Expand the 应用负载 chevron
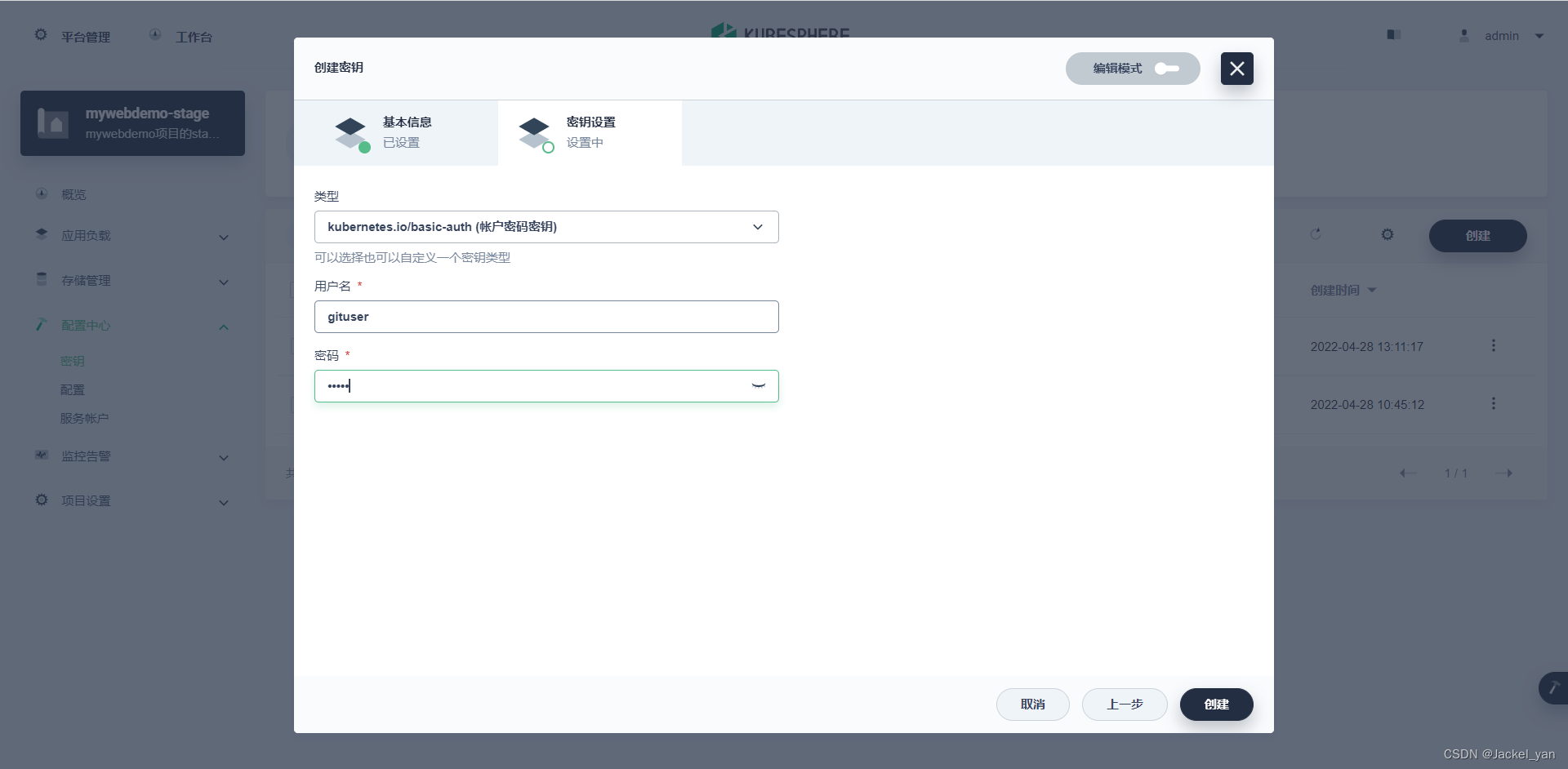The height and width of the screenshot is (769, 1568). [x=224, y=238]
